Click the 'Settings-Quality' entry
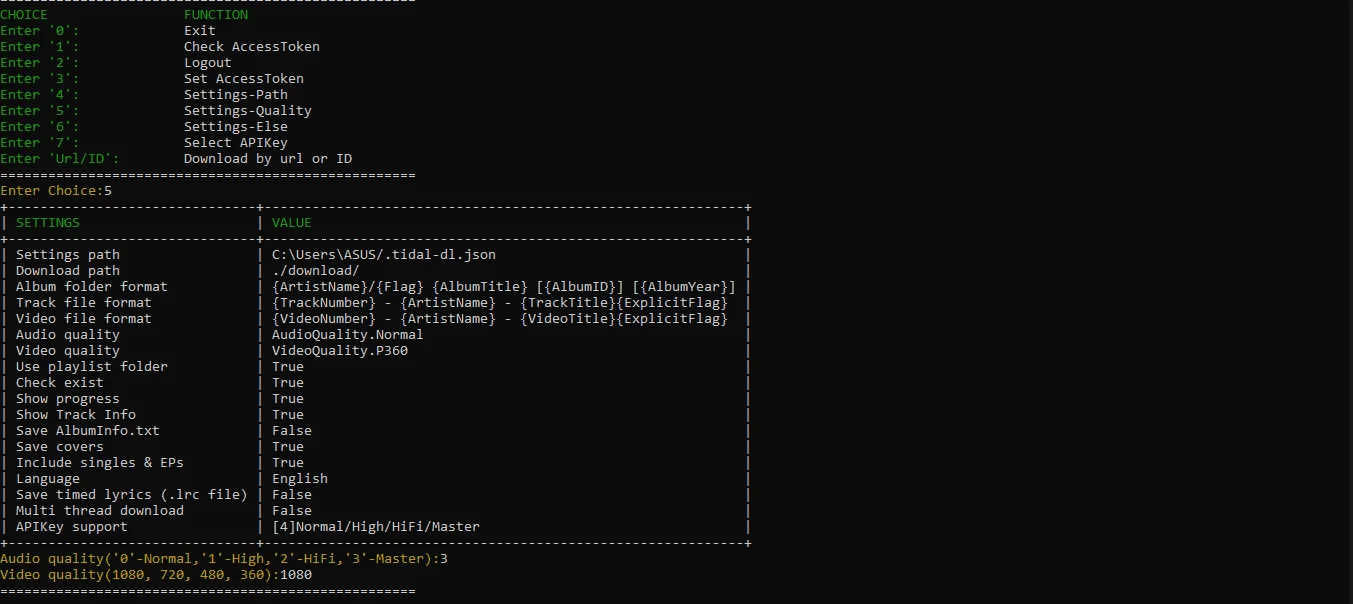The image size is (1353, 604). point(248,111)
